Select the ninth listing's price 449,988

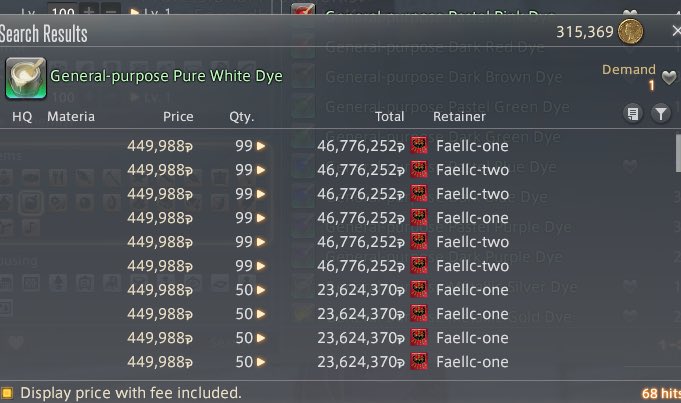tap(160, 338)
